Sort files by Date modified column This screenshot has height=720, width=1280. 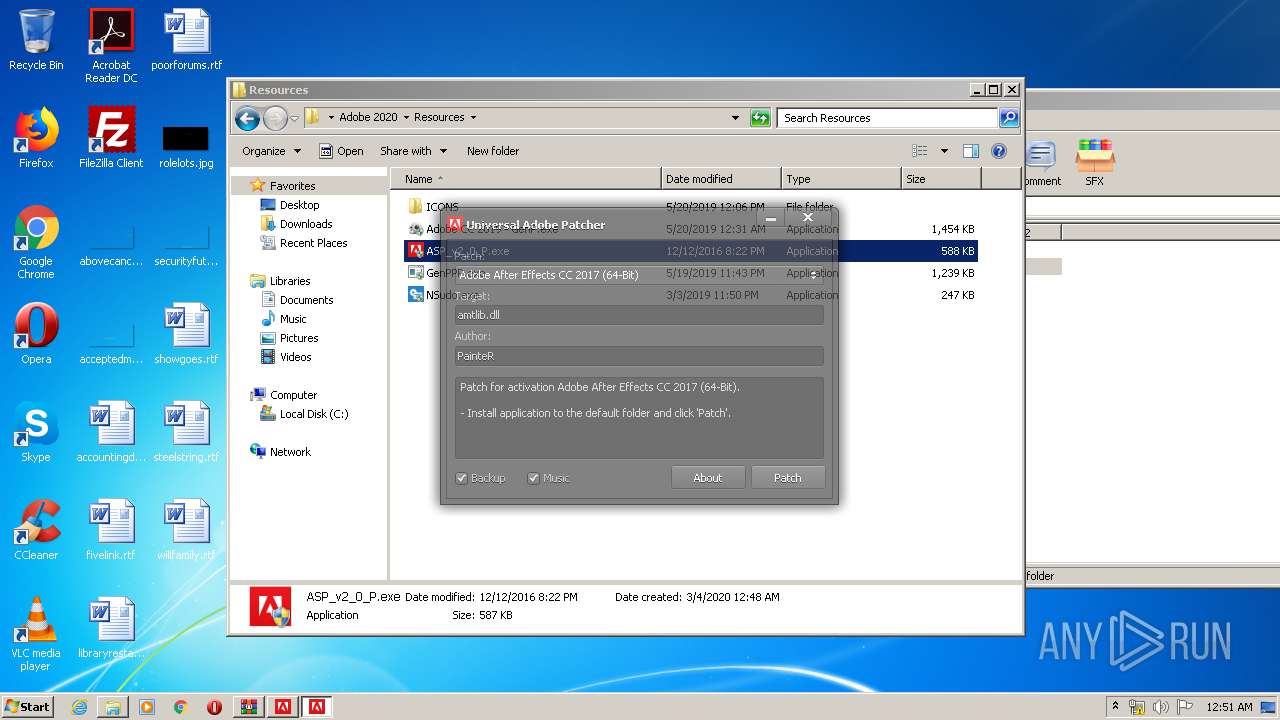coord(721,179)
